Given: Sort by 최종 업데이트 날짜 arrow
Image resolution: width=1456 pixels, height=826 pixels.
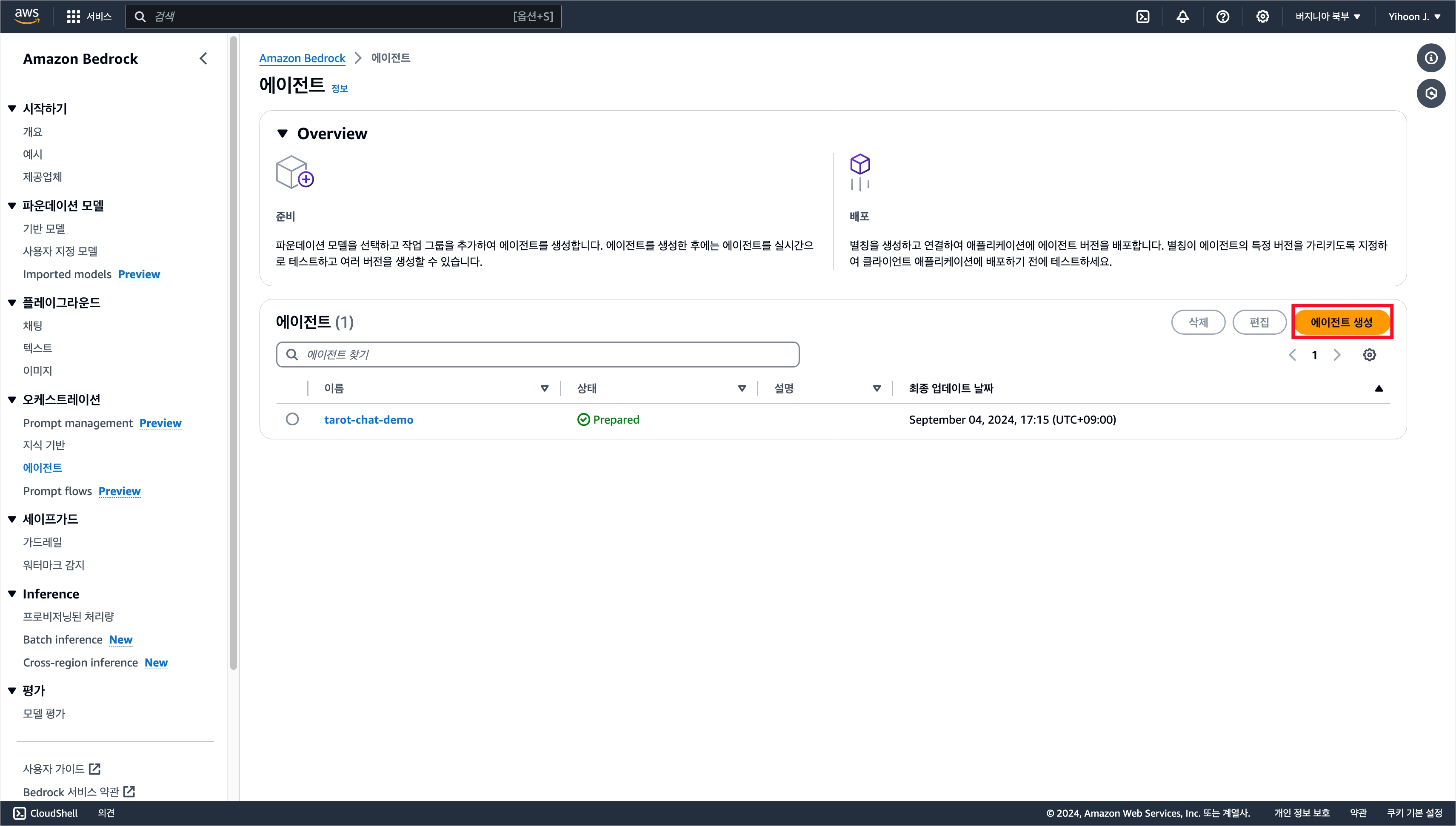Looking at the screenshot, I should coord(1379,389).
